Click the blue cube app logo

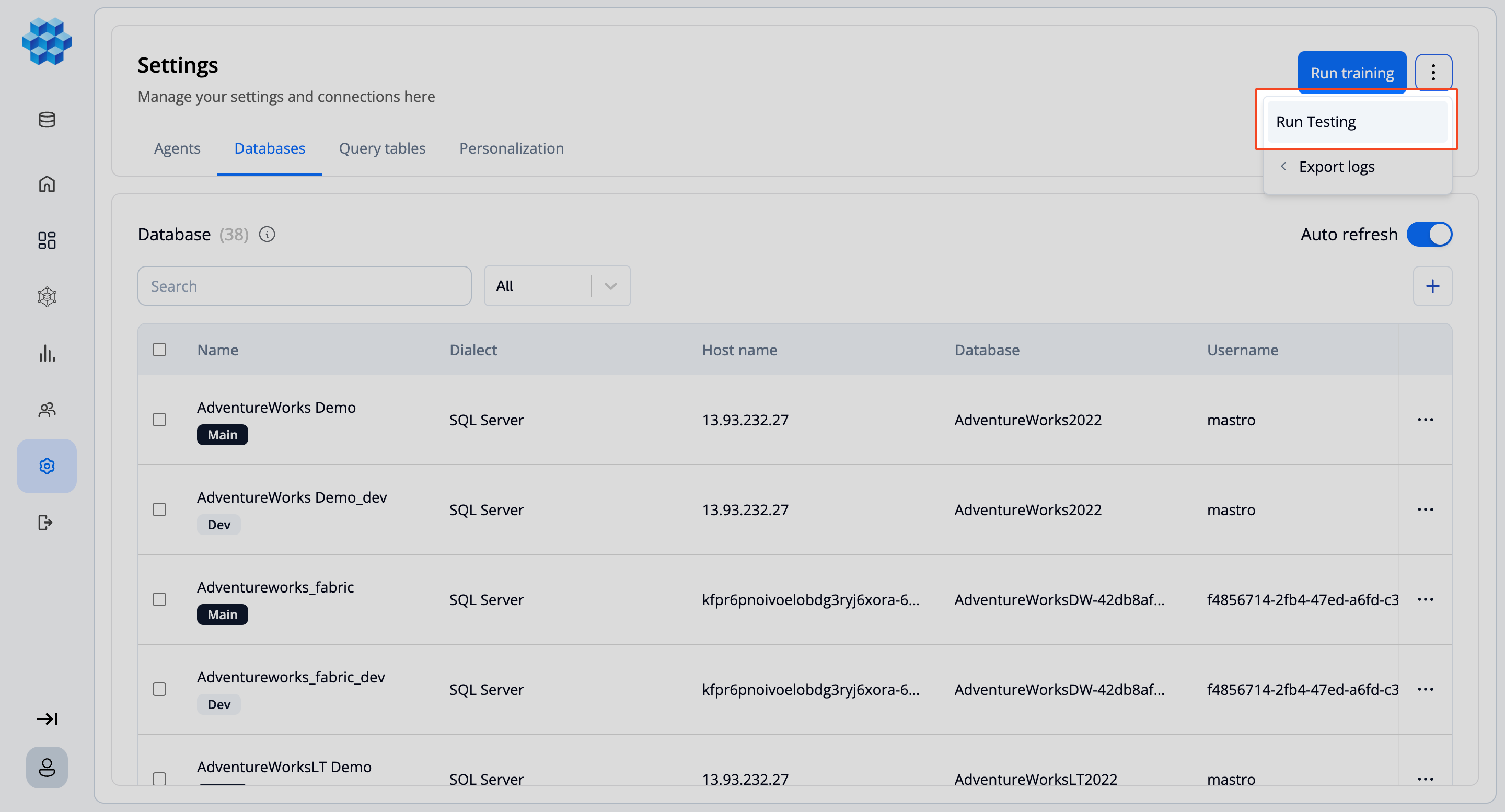pos(47,41)
